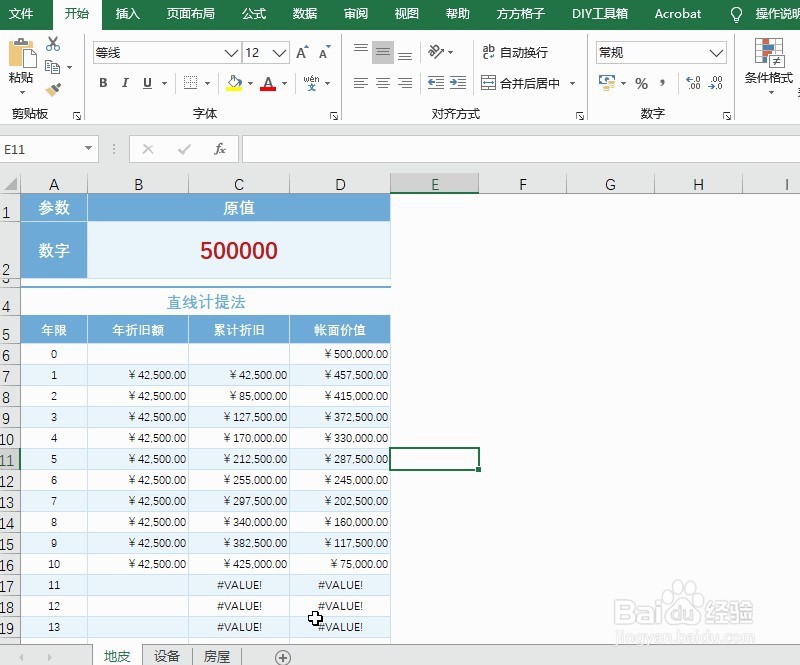Screen dimensions: 800x665
Task: Toggle middle vertical alignment
Action: (383, 52)
